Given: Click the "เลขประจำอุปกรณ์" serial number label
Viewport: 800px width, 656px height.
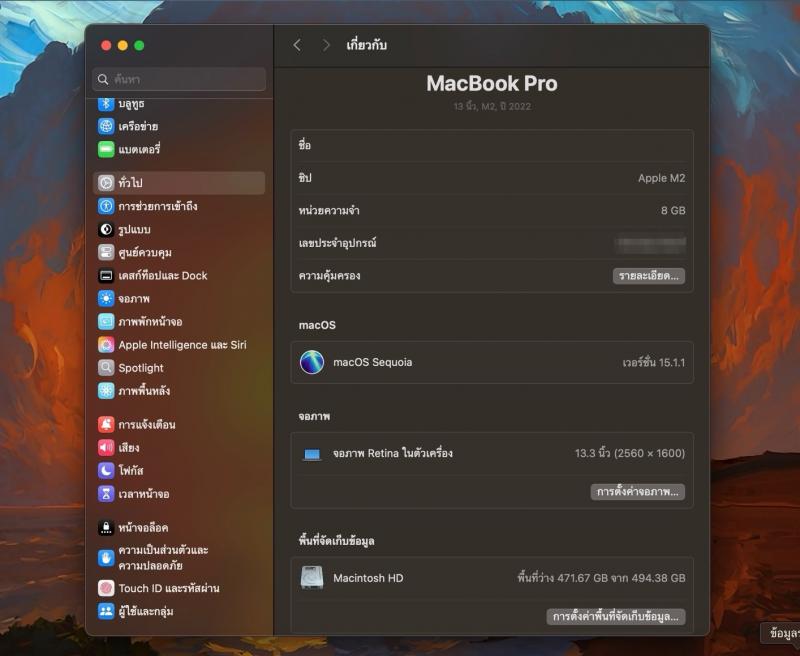Looking at the screenshot, I should [x=338, y=243].
